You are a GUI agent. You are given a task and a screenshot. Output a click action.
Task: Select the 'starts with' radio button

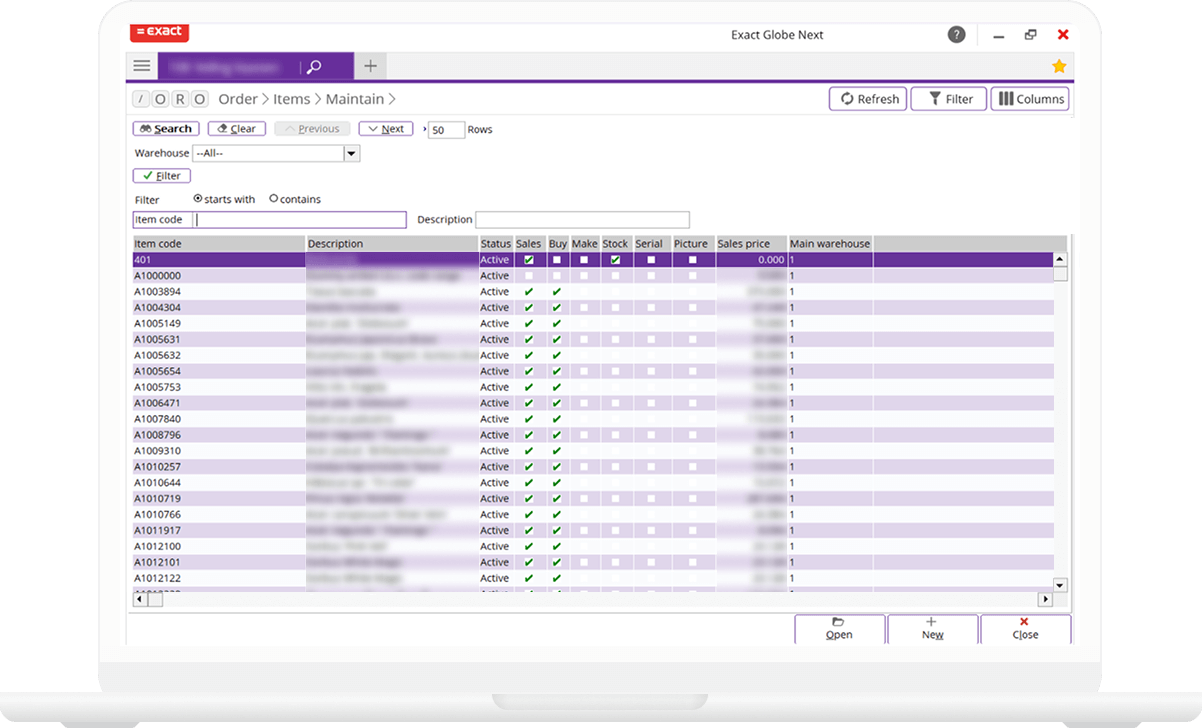197,199
